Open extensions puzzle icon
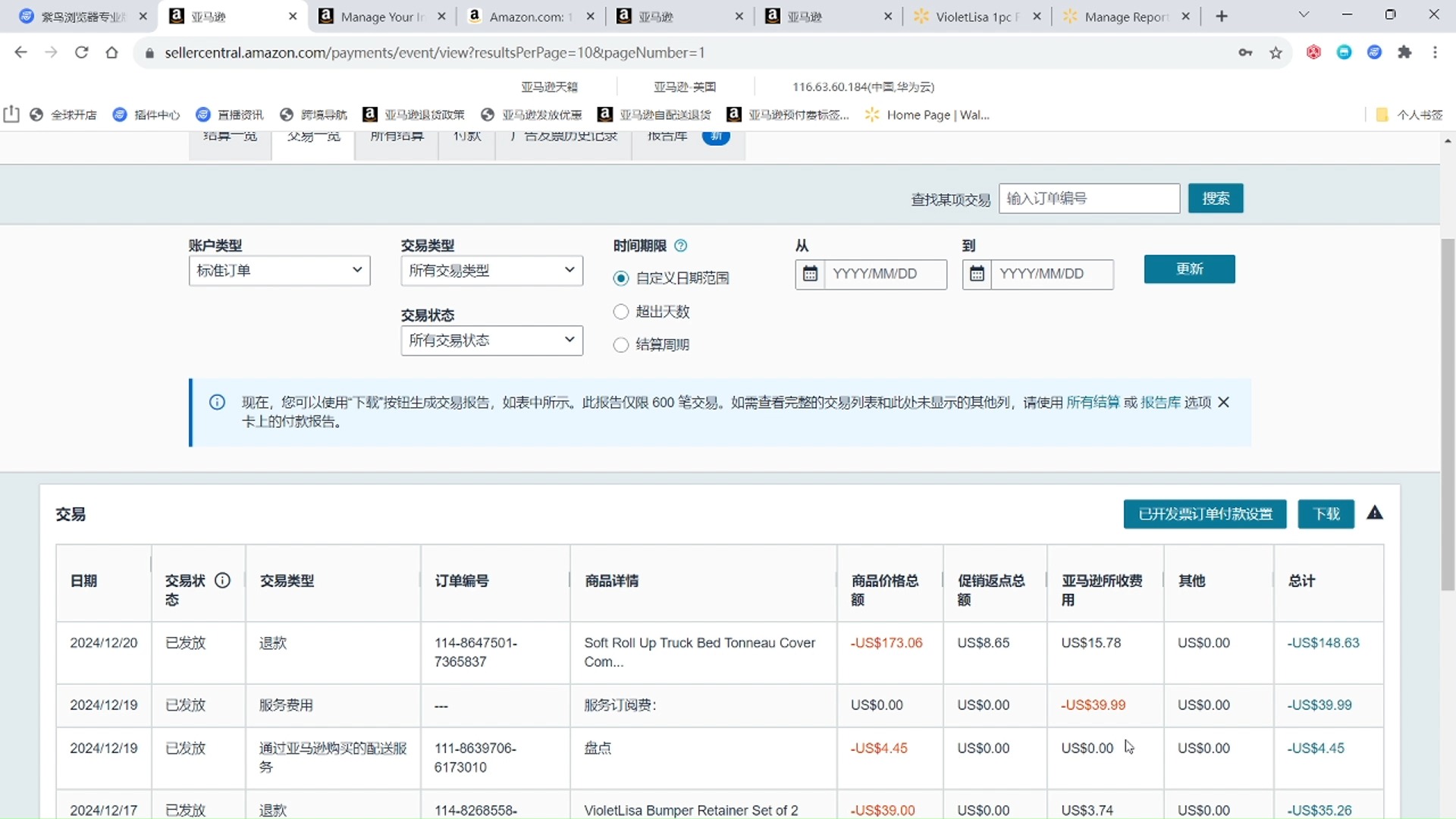The width and height of the screenshot is (1456, 819). click(x=1405, y=52)
